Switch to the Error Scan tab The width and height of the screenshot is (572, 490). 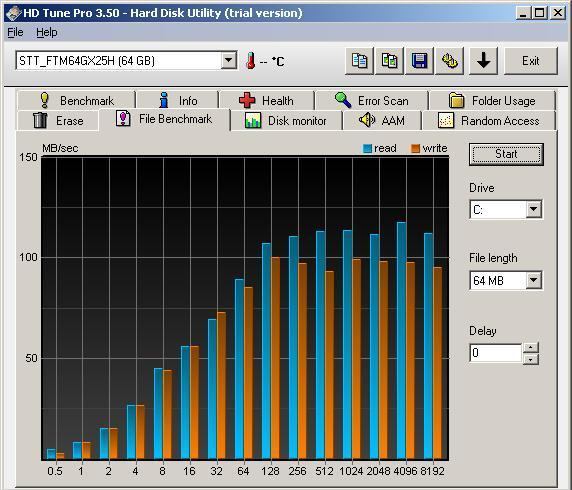tap(371, 100)
